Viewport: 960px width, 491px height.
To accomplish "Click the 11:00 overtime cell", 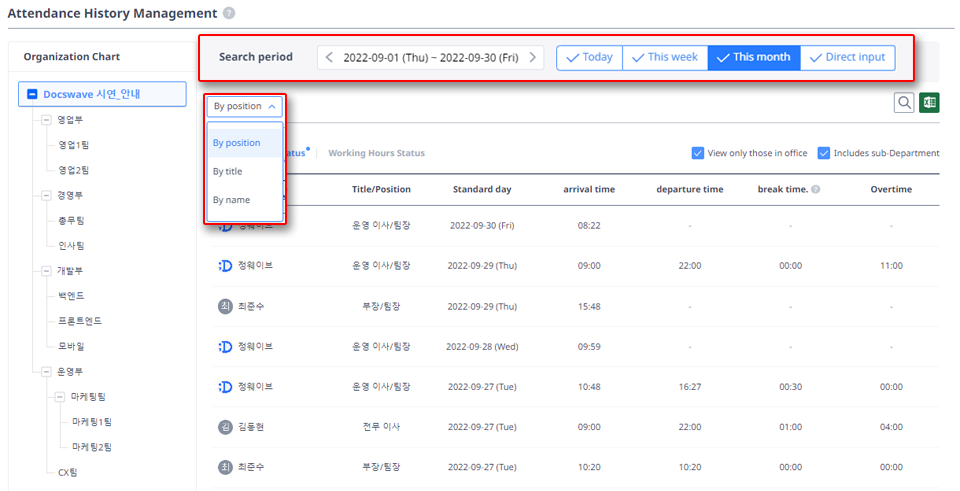I will point(891,266).
